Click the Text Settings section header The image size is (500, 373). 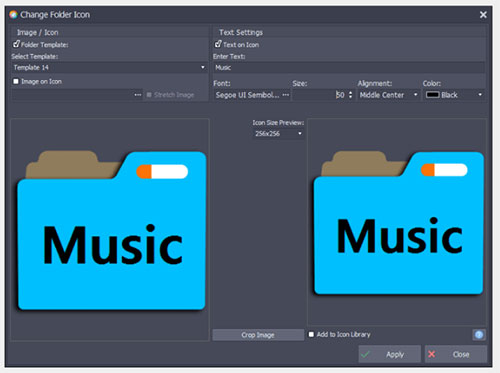[241, 32]
